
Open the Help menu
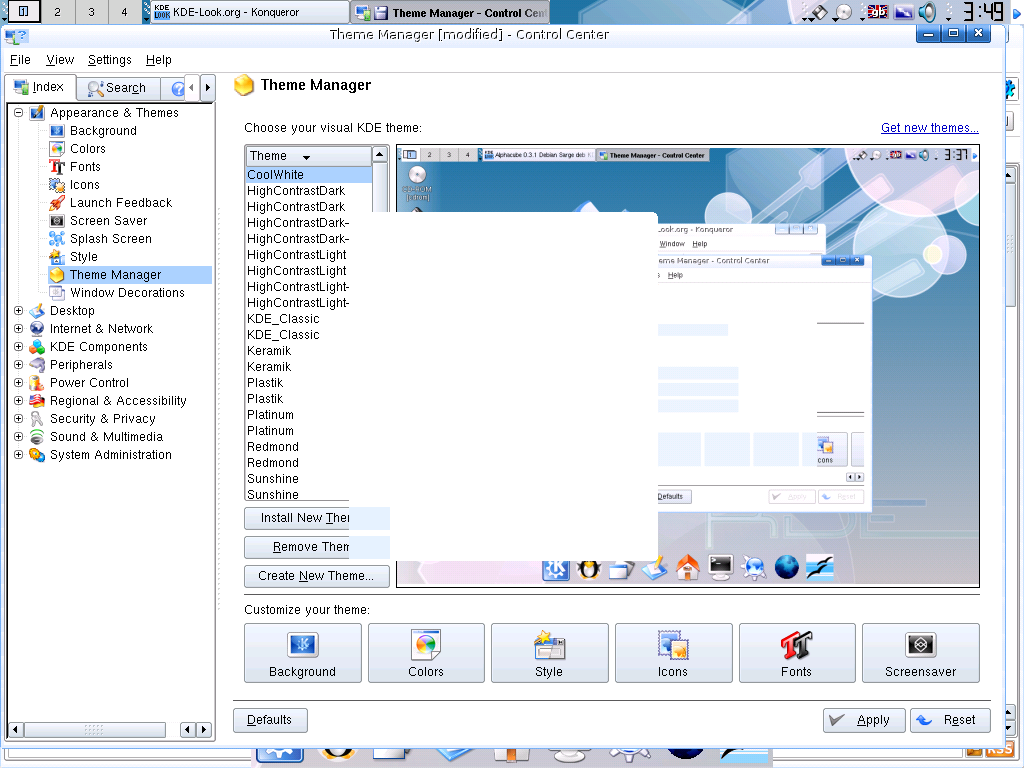click(x=159, y=60)
